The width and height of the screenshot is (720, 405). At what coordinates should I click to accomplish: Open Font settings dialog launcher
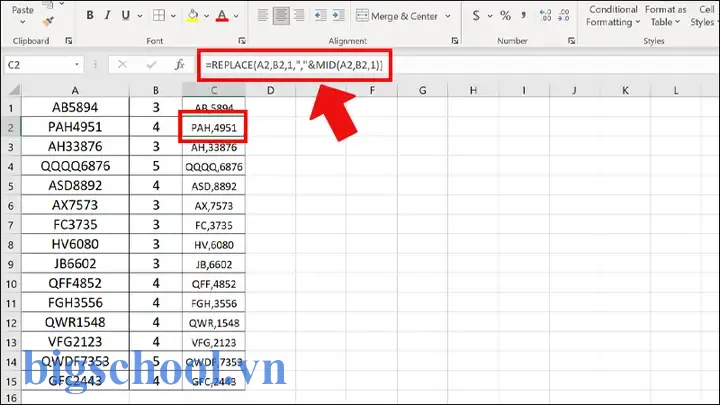pyautogui.click(x=242, y=41)
